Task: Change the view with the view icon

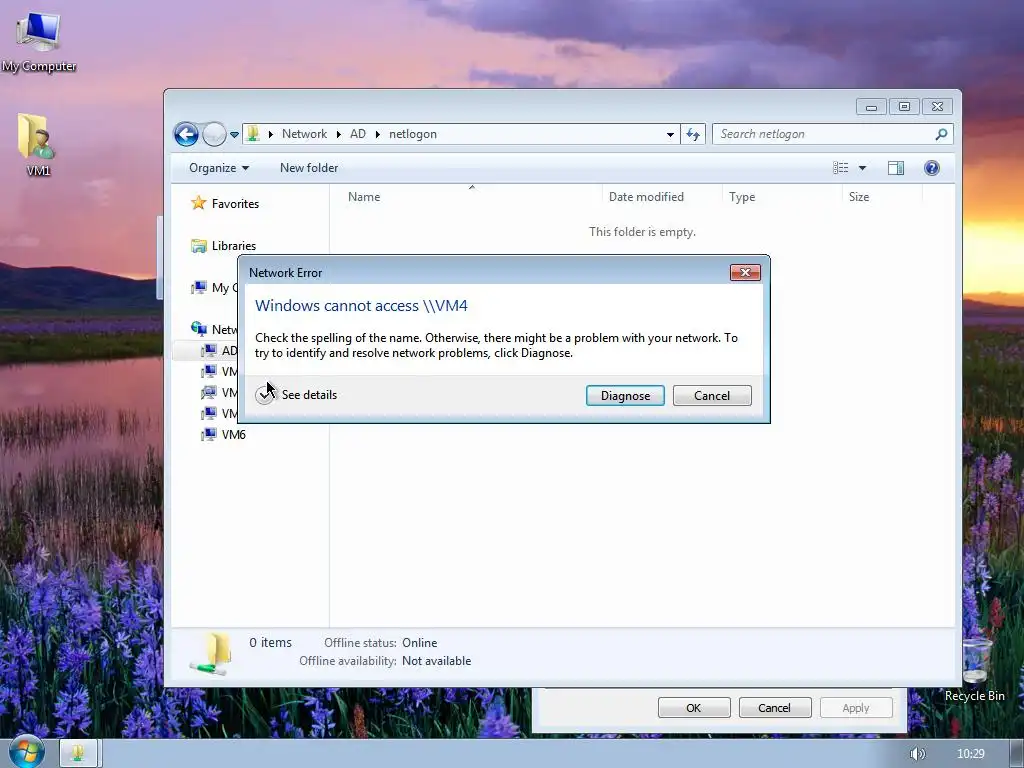Action: pyautogui.click(x=840, y=168)
